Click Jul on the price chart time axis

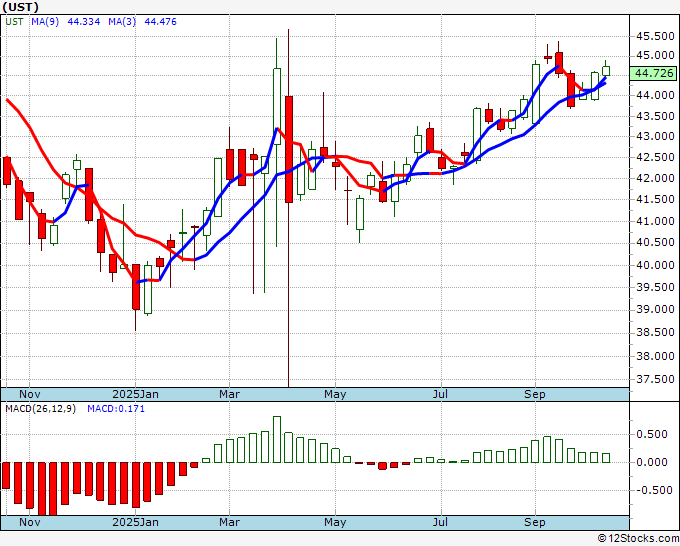(x=441, y=394)
